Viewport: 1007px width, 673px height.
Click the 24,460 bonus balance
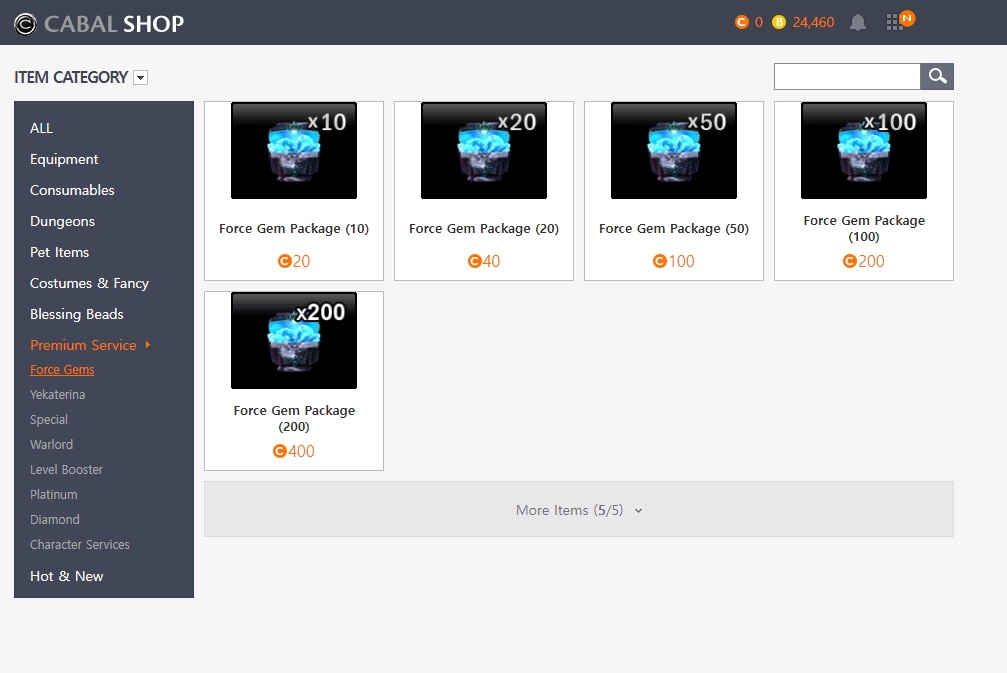(813, 22)
